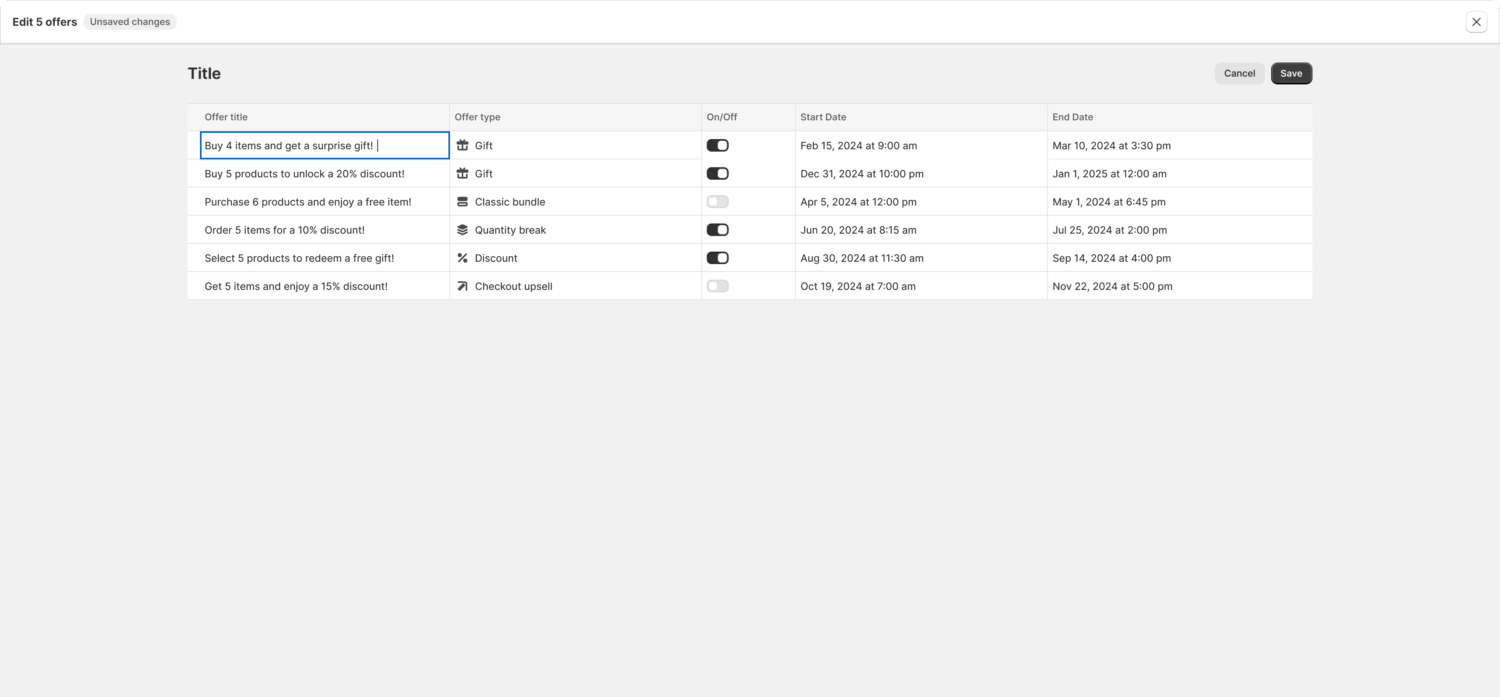Screen dimensions: 1500x697
Task: Select the 'Purchase 6 products' title cell
Action: click(x=308, y=202)
